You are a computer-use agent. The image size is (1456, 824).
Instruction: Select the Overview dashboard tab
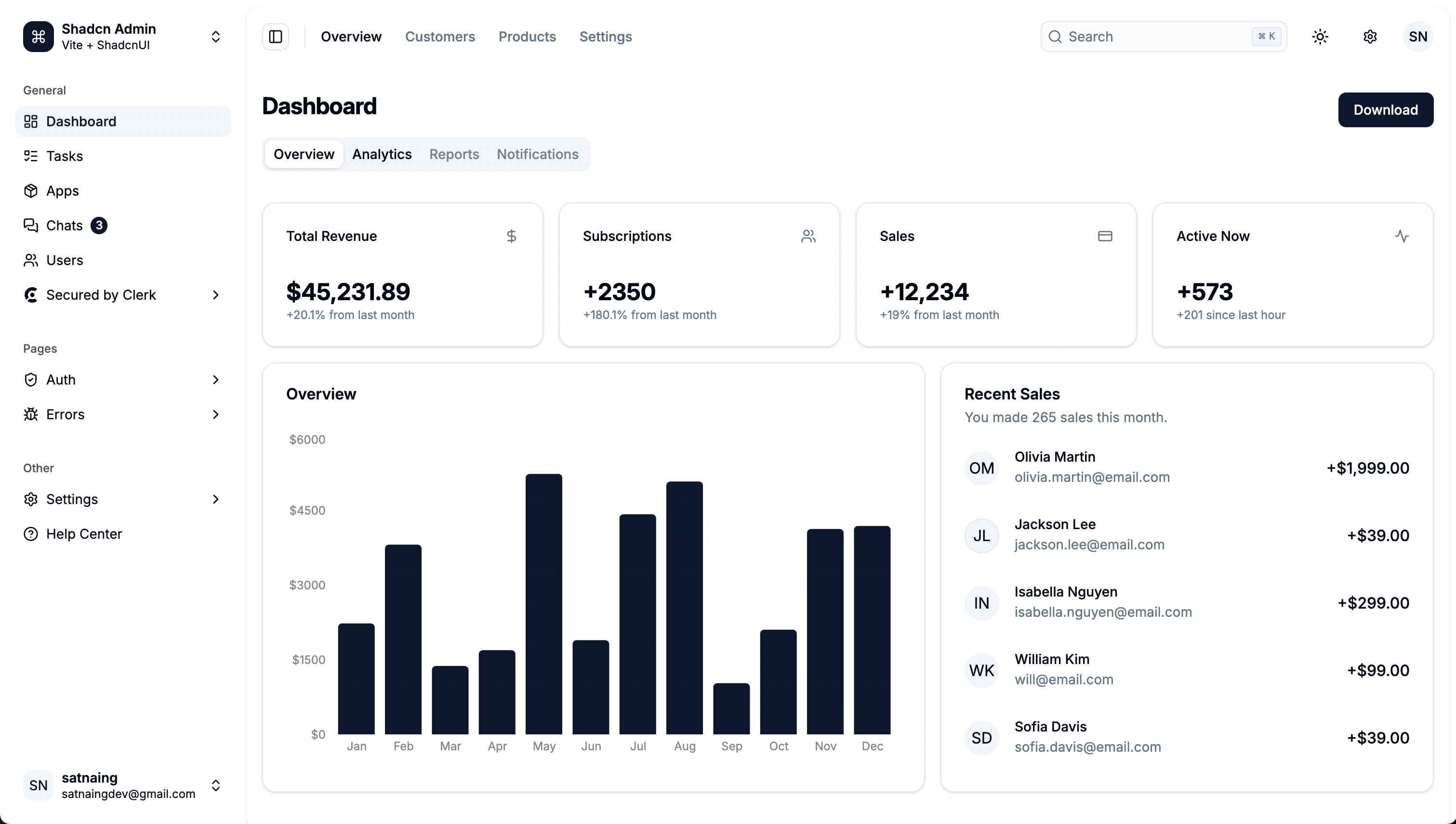(304, 154)
